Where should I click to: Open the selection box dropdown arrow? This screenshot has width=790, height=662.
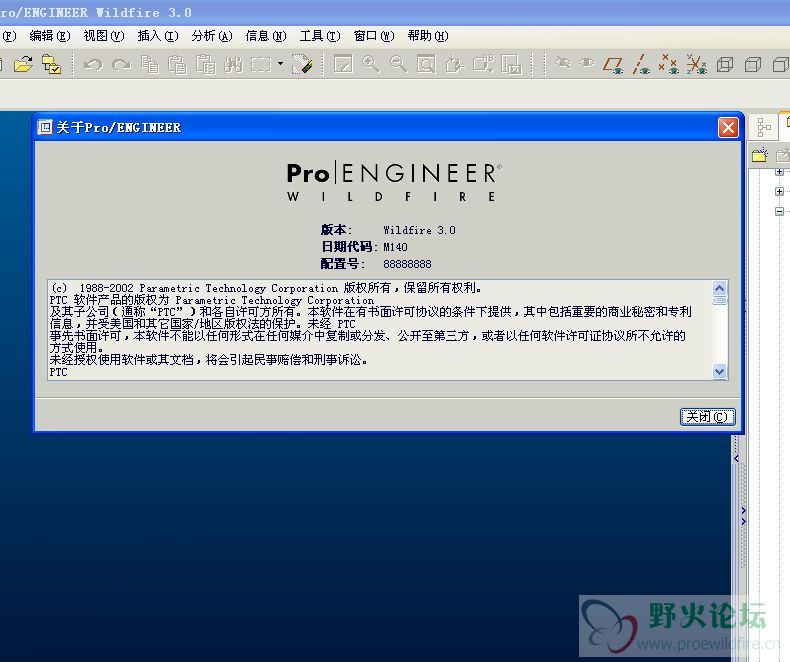click(x=280, y=64)
